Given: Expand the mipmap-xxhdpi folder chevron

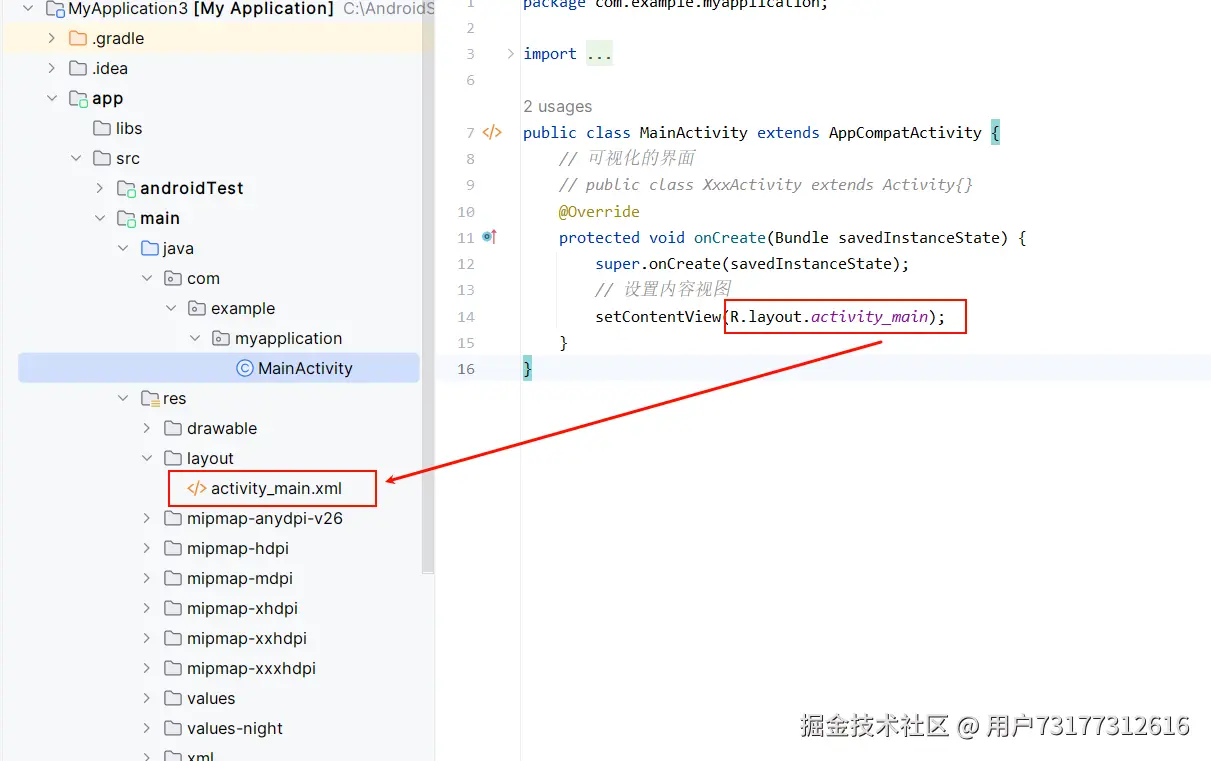Looking at the screenshot, I should (x=148, y=638).
